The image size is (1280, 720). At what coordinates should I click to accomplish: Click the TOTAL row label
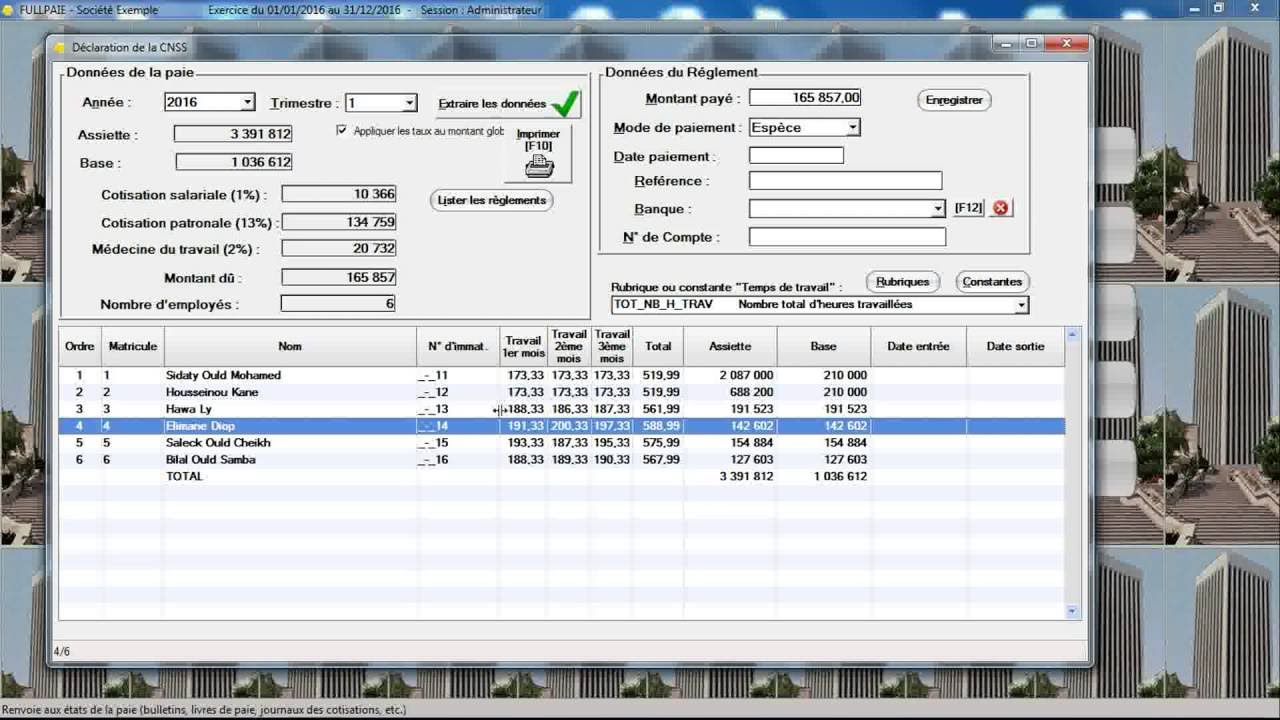click(x=184, y=477)
